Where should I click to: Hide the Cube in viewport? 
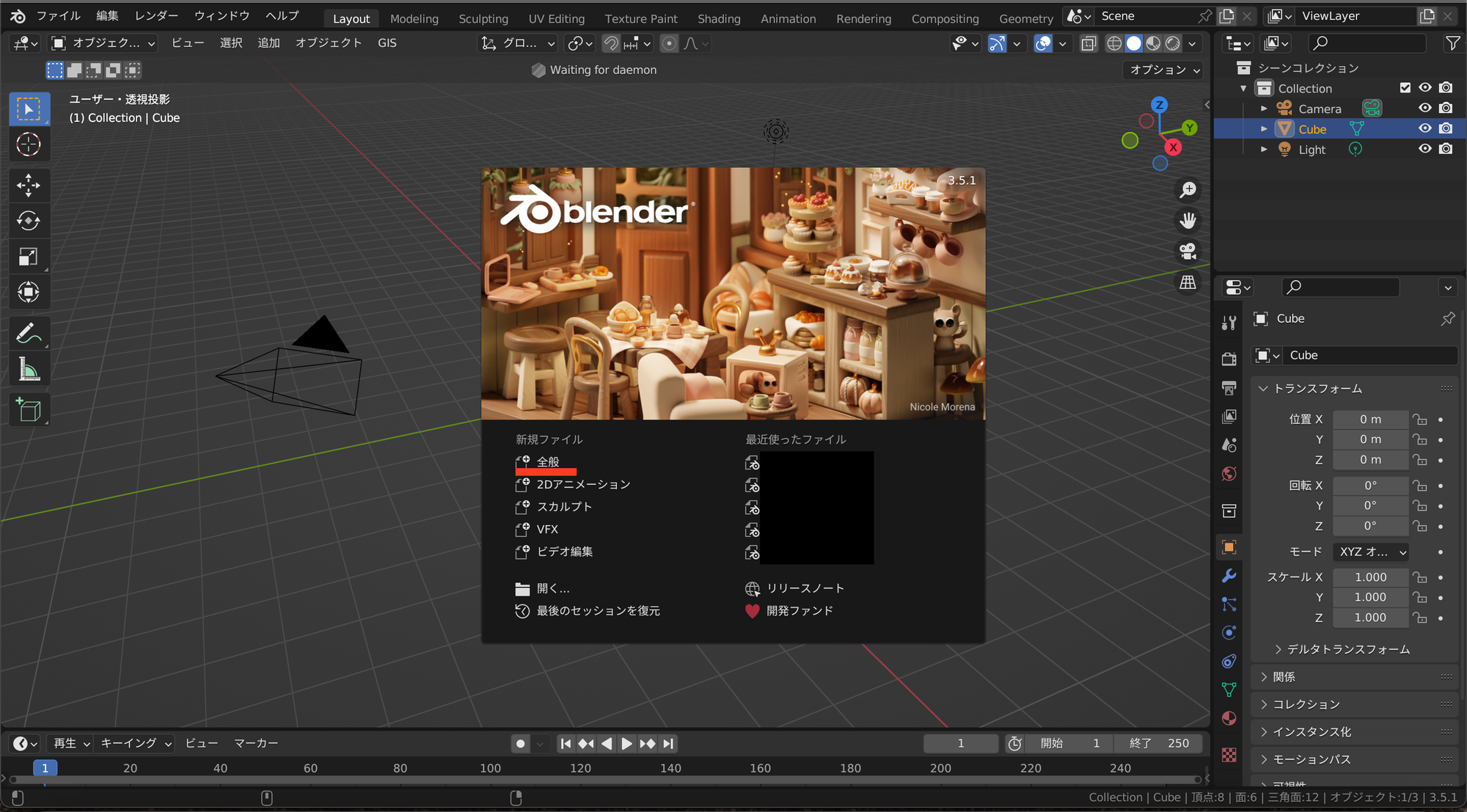(x=1424, y=128)
